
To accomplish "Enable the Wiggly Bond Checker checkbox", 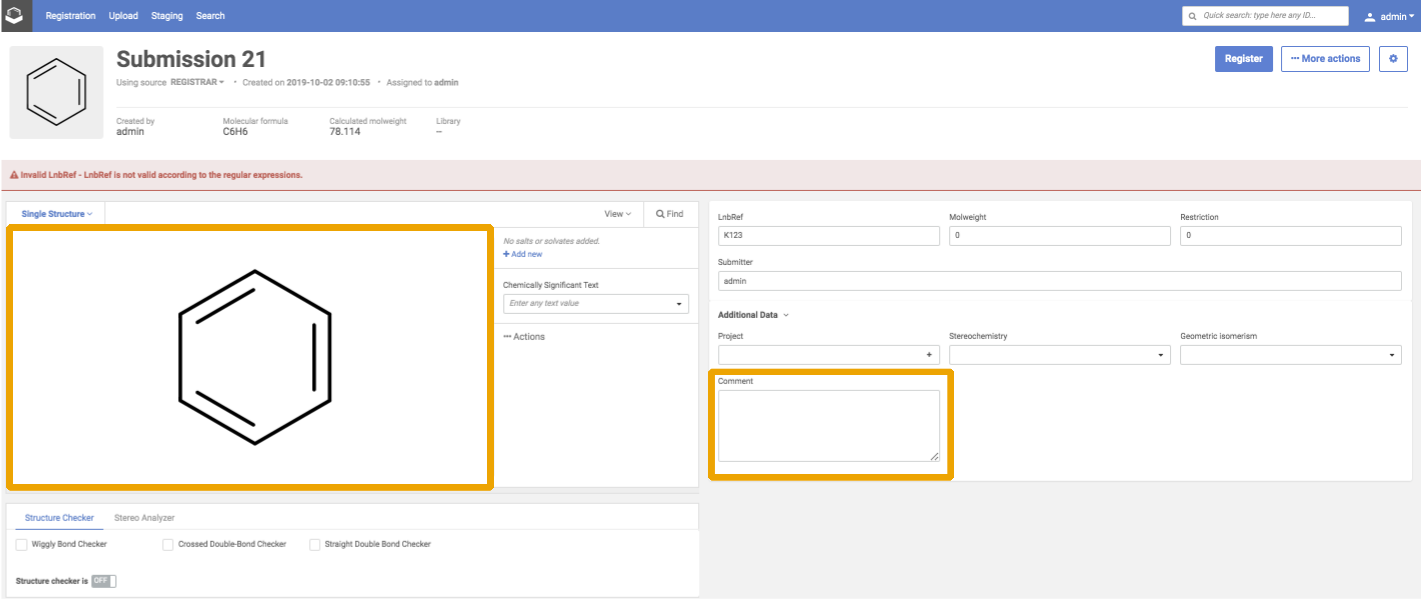I will (x=22, y=545).
